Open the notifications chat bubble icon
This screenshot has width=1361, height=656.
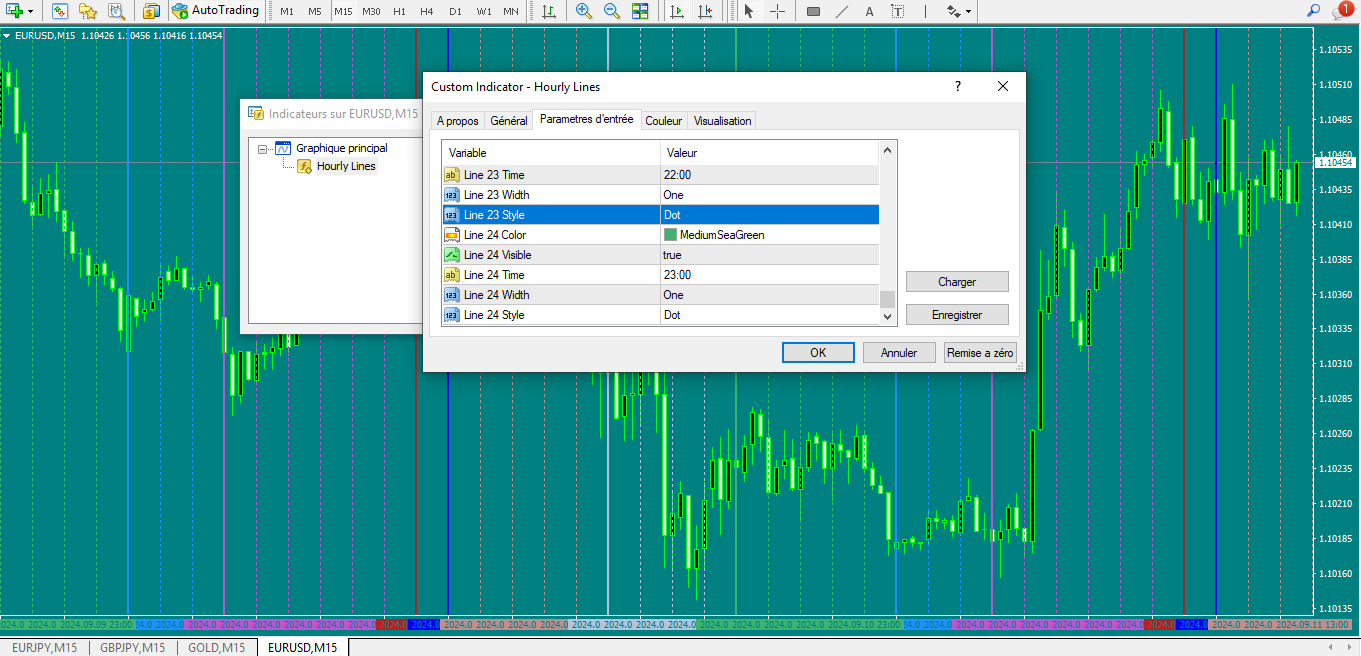point(1342,11)
